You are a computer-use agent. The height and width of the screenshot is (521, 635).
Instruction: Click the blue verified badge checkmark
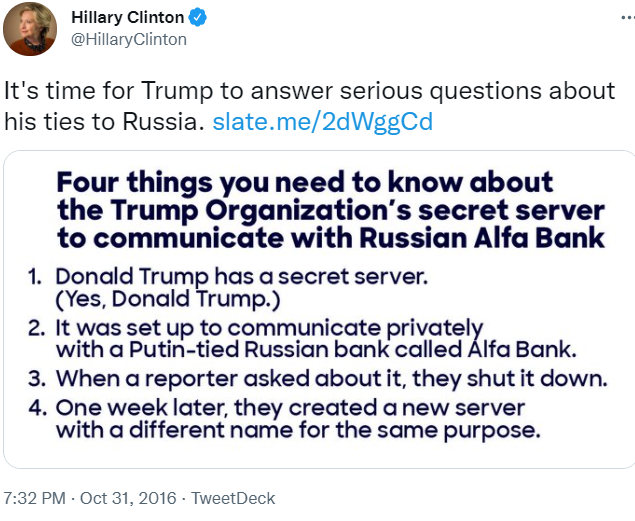(x=197, y=18)
